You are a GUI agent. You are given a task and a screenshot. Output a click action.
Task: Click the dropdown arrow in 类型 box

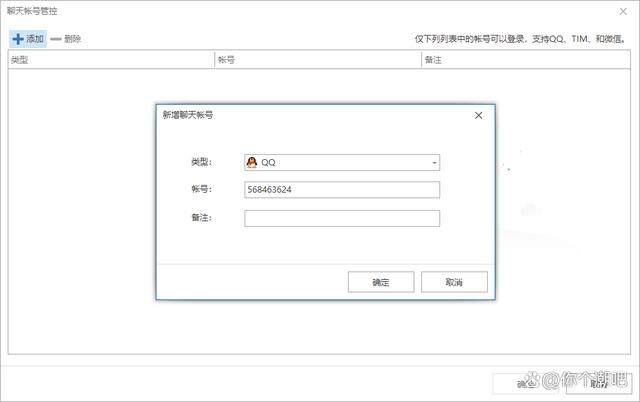coord(434,163)
